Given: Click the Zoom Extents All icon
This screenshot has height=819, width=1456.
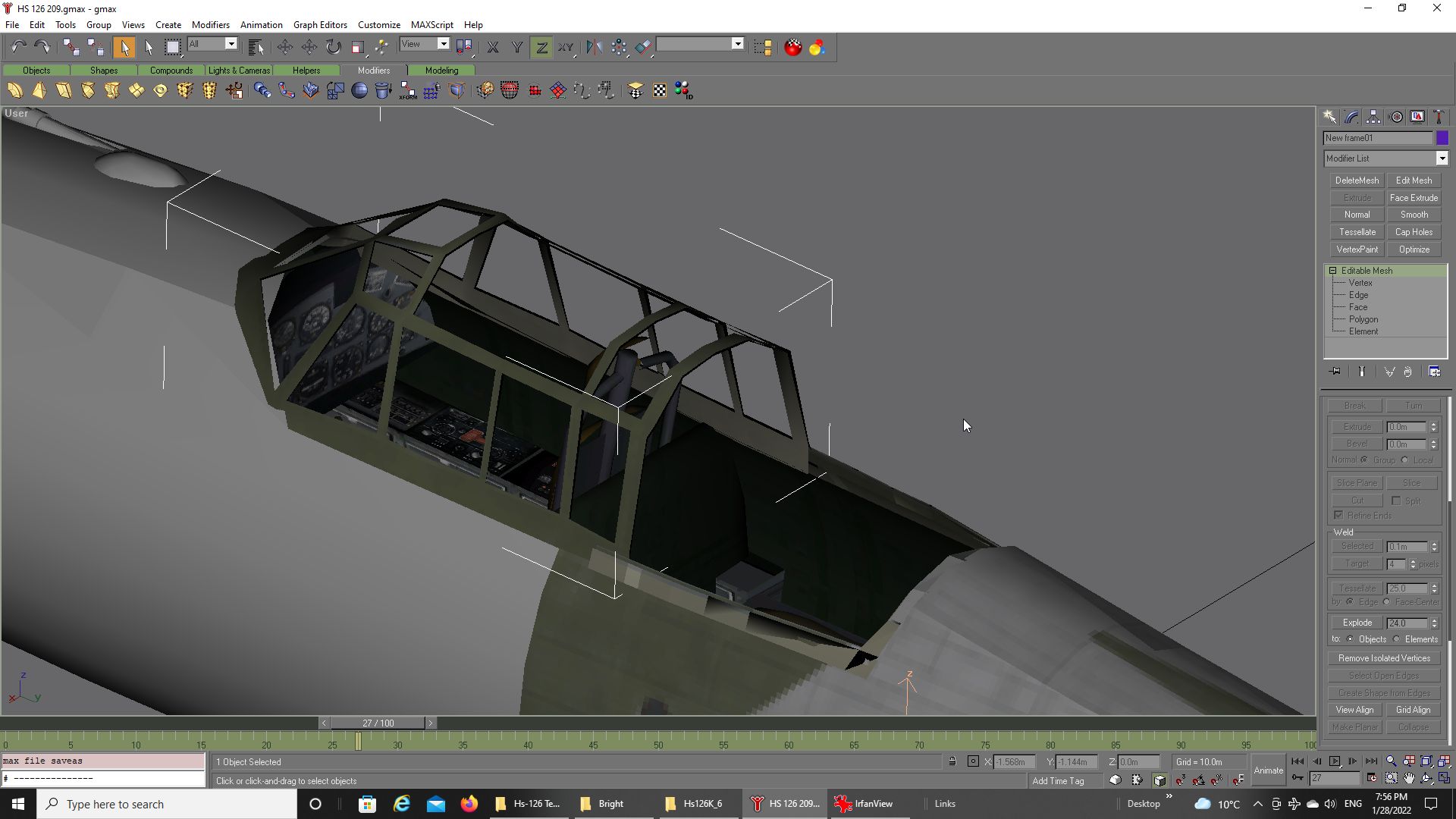Looking at the screenshot, I should 1444,761.
